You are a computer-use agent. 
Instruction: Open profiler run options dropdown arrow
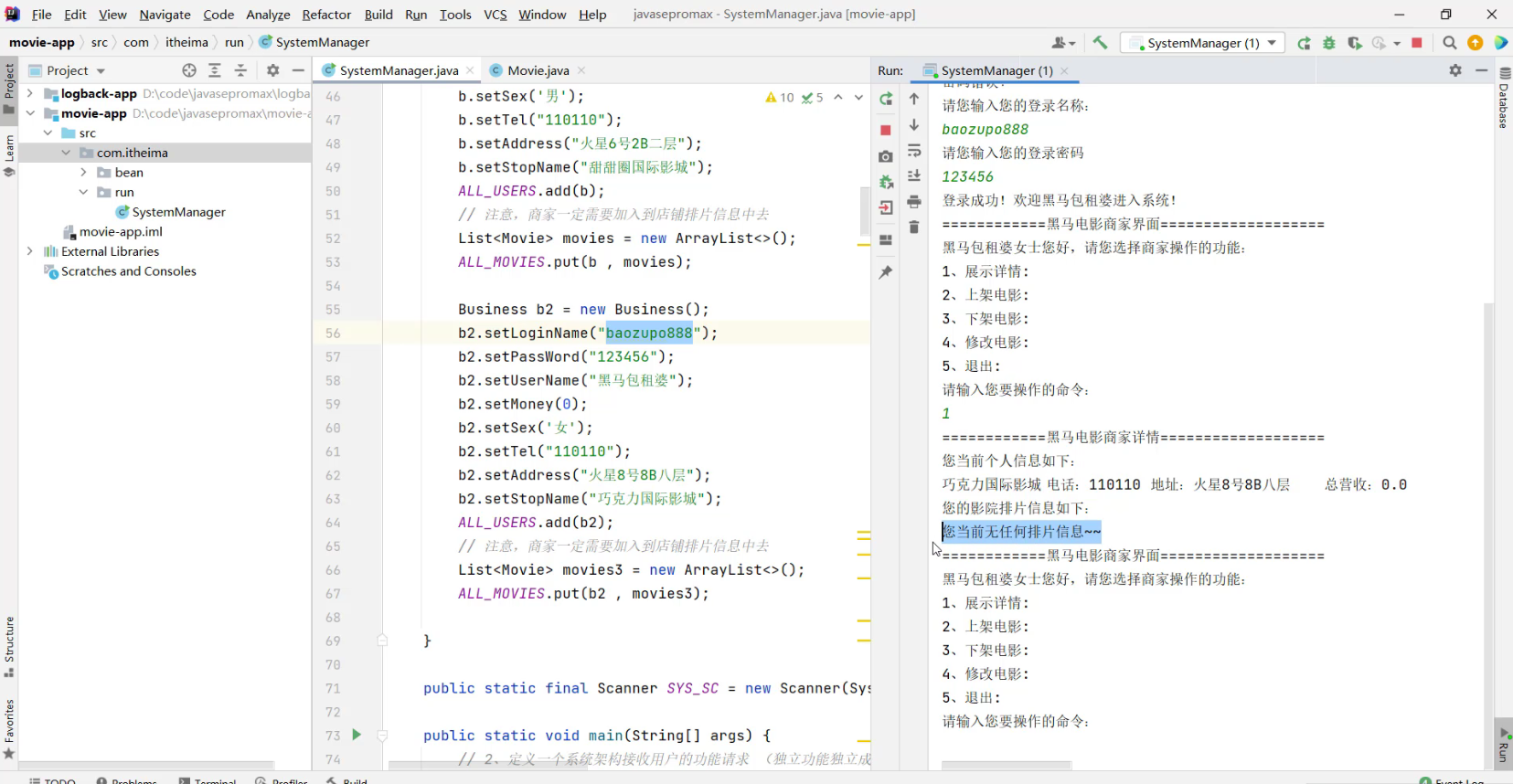1397,43
